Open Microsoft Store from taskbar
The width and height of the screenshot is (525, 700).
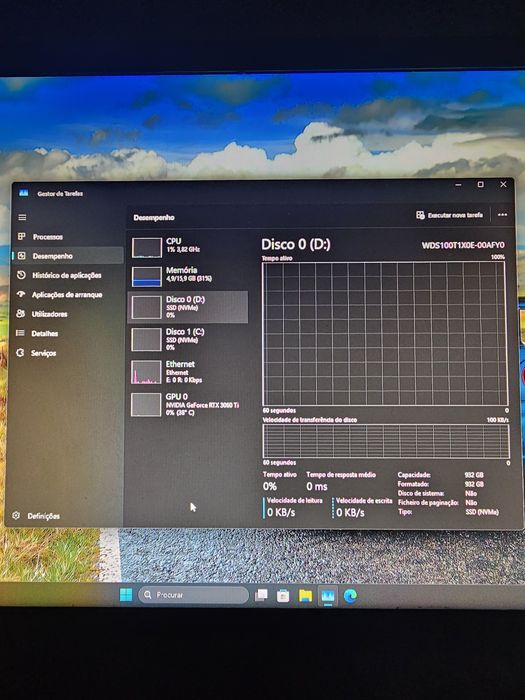coord(283,596)
